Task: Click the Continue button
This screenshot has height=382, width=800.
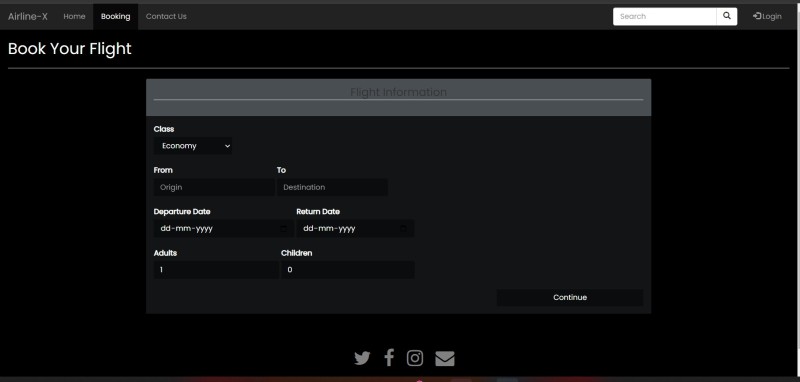Action: pyautogui.click(x=570, y=297)
